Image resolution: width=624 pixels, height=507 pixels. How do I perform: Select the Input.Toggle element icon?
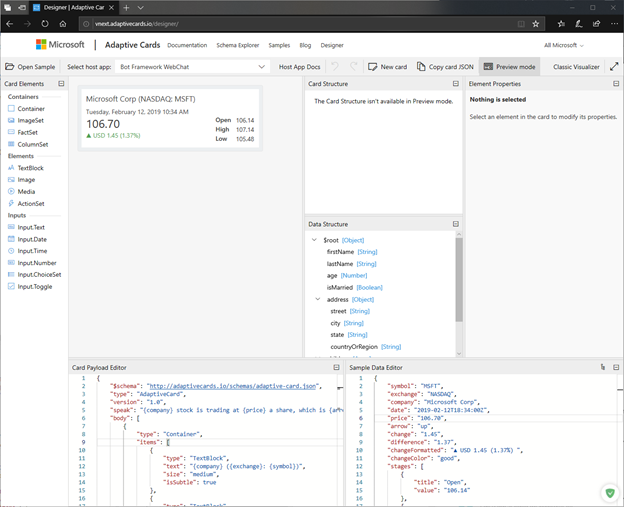pyautogui.click(x=11, y=286)
